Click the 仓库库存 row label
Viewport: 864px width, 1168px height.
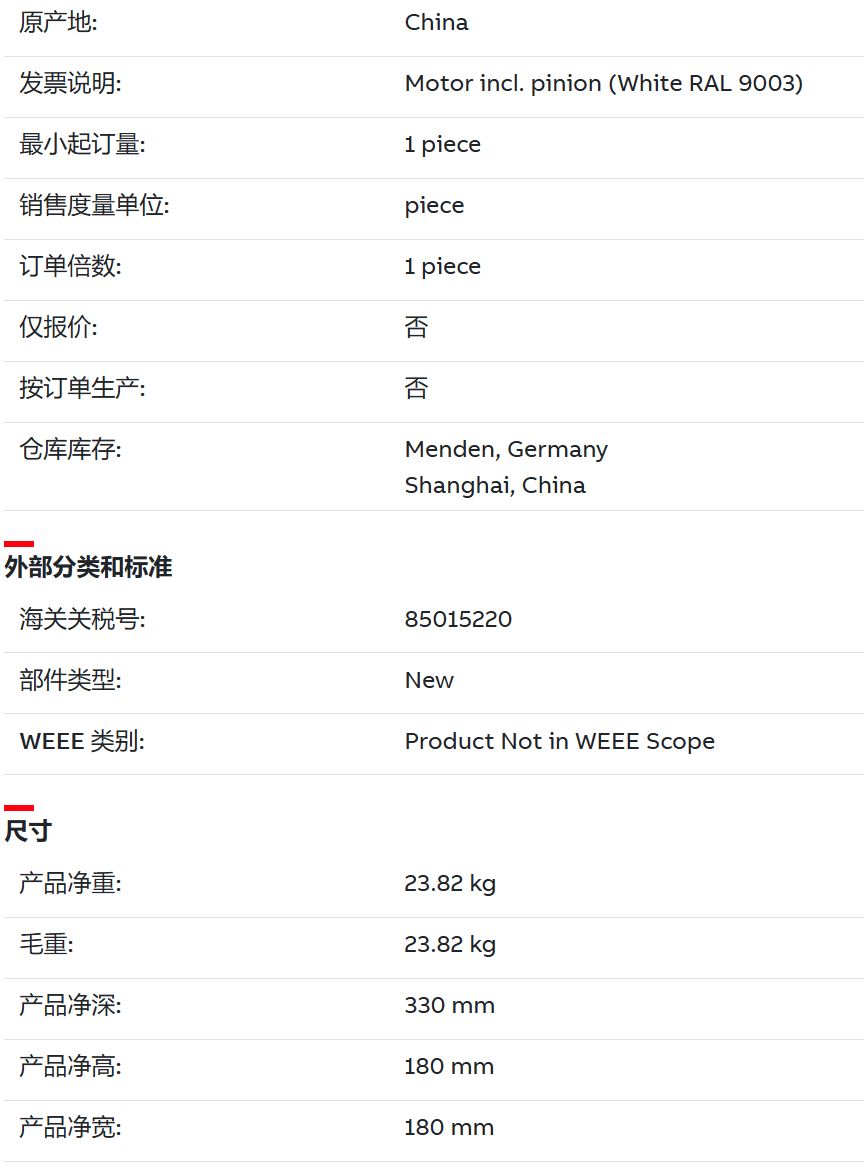coord(70,449)
